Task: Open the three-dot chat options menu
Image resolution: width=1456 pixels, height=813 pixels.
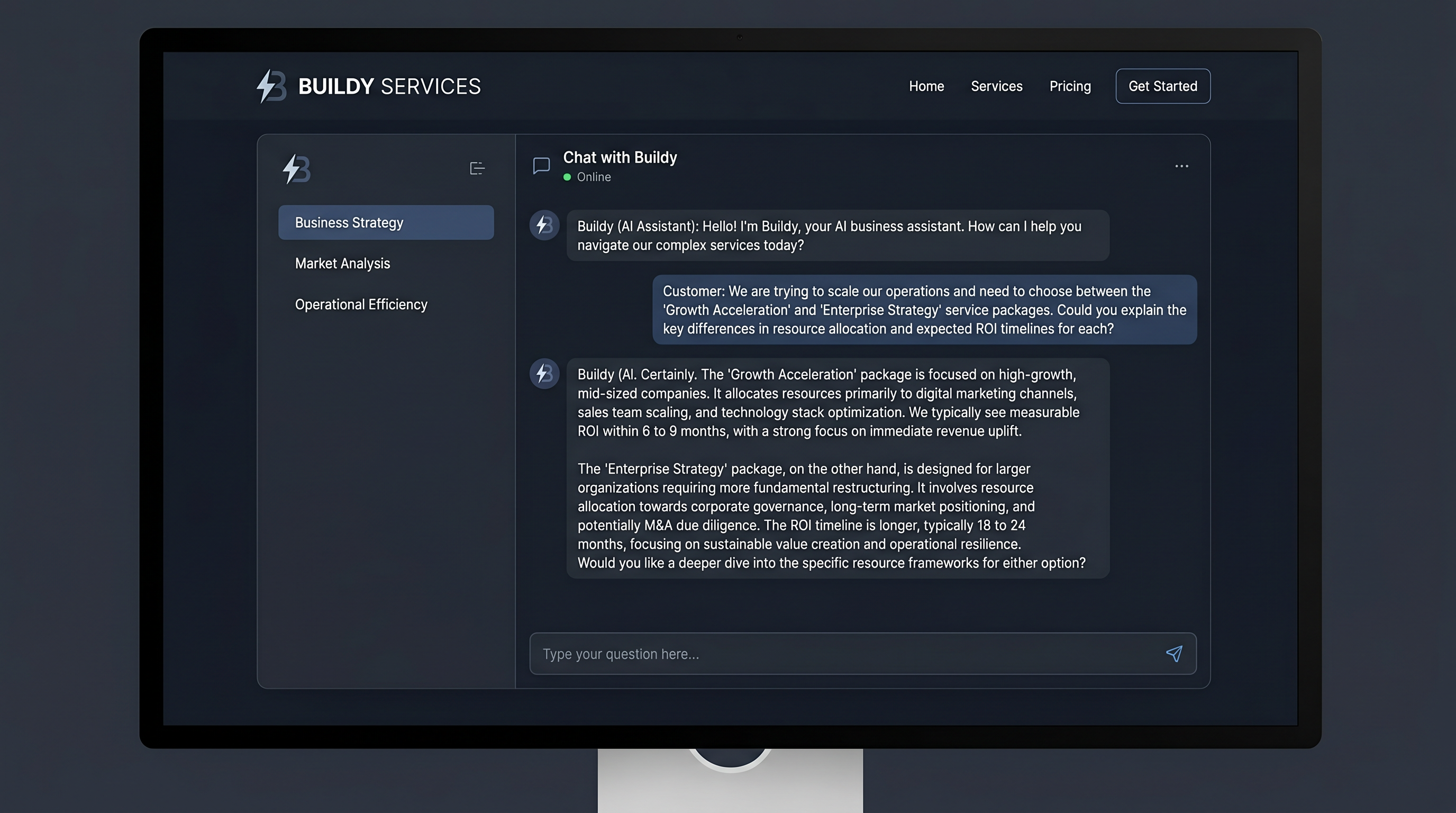Action: point(1181,166)
